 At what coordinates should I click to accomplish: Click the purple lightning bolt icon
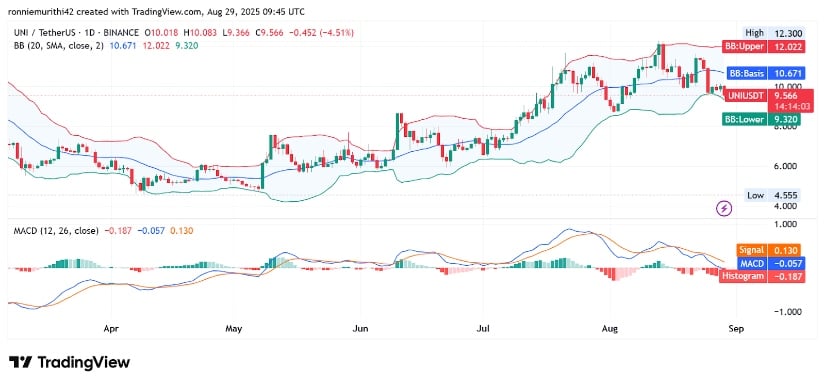725,209
